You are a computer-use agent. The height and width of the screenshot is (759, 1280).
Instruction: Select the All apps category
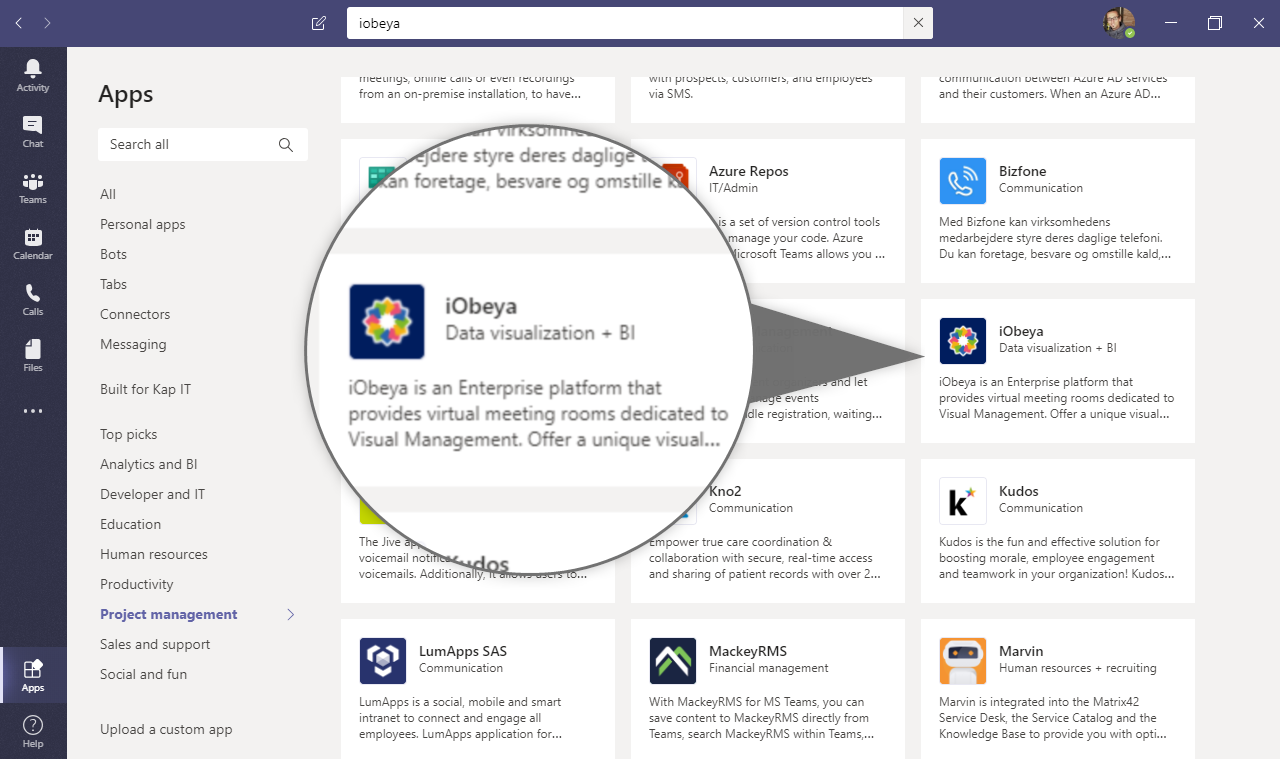pos(108,194)
